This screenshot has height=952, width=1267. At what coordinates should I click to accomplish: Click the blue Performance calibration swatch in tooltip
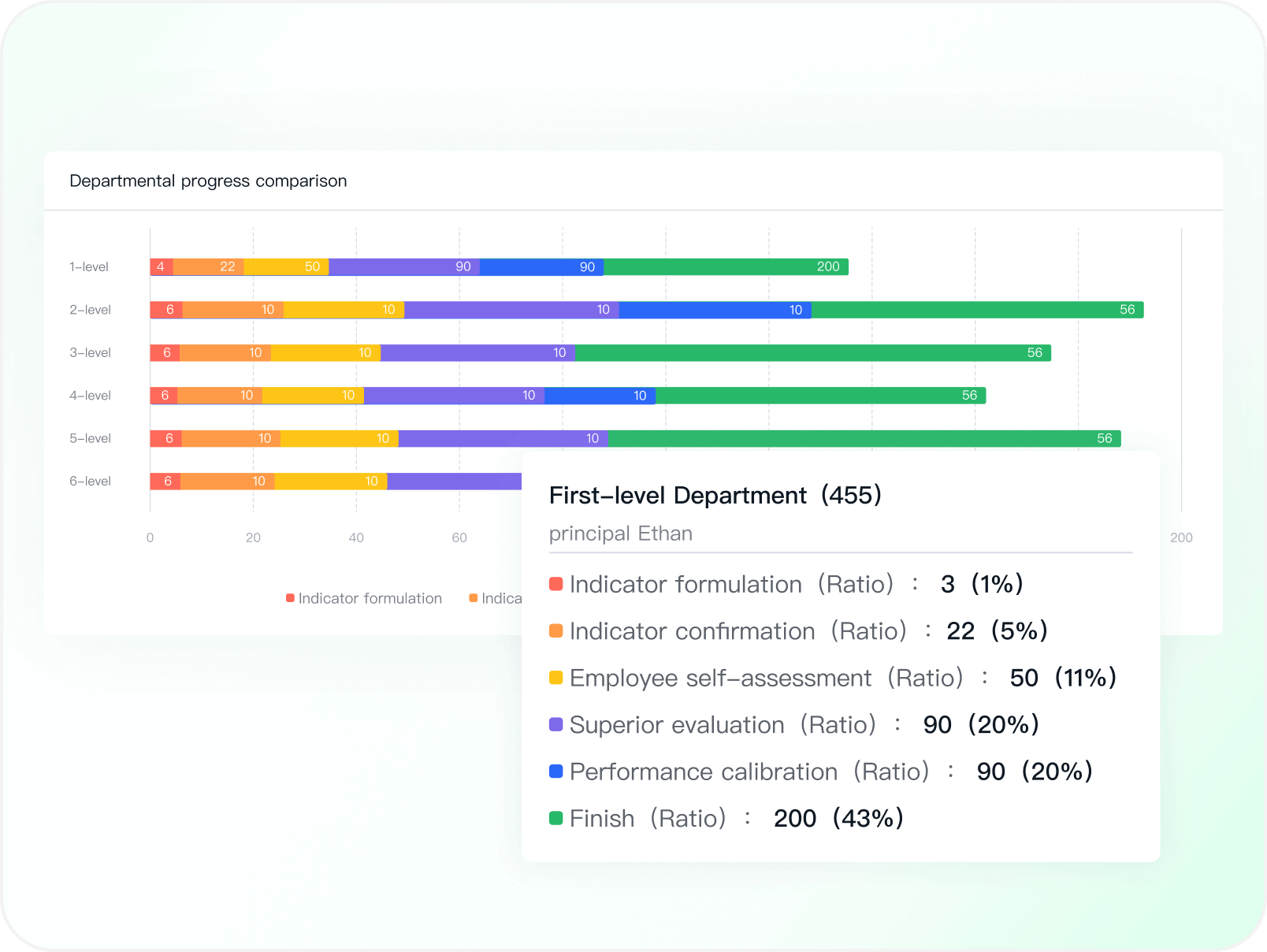556,772
